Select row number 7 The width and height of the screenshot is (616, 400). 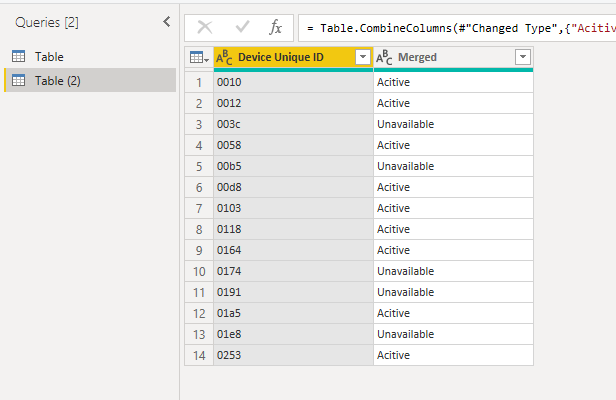tap(199, 208)
